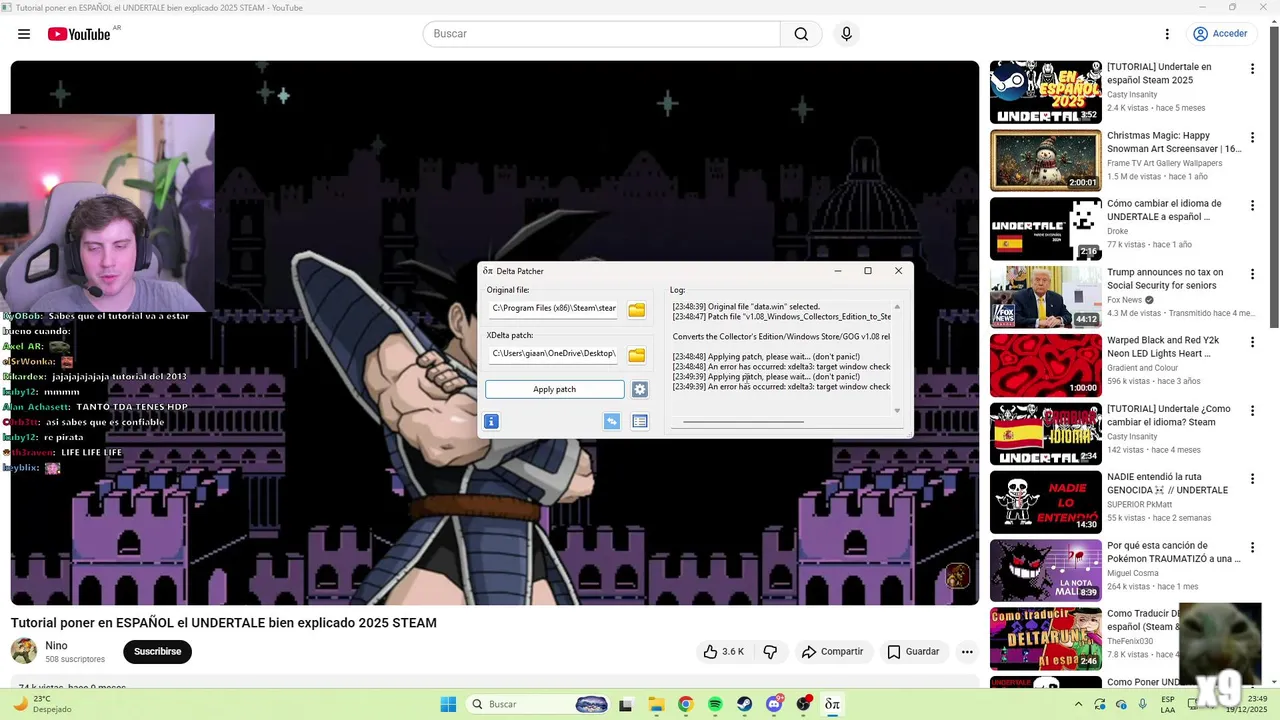1280x720 pixels.
Task: Open the Windows Start menu
Action: click(448, 704)
